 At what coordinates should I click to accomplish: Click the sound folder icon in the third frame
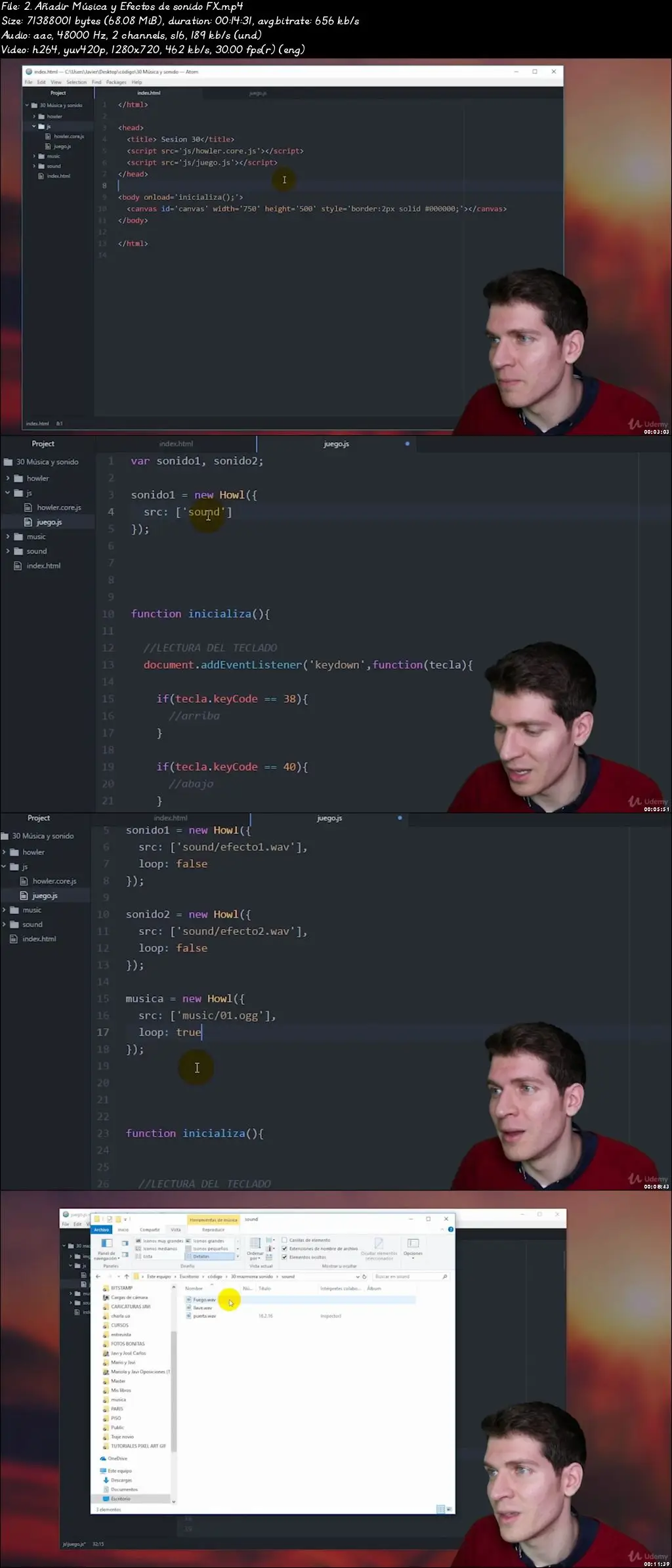pos(14,924)
